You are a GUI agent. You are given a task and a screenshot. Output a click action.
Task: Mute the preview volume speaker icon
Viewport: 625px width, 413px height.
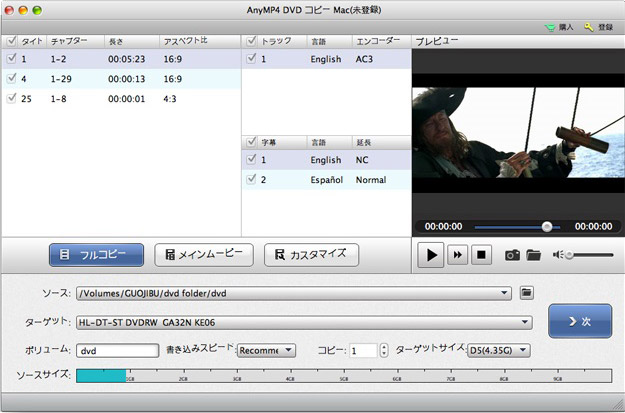[x=557, y=255]
